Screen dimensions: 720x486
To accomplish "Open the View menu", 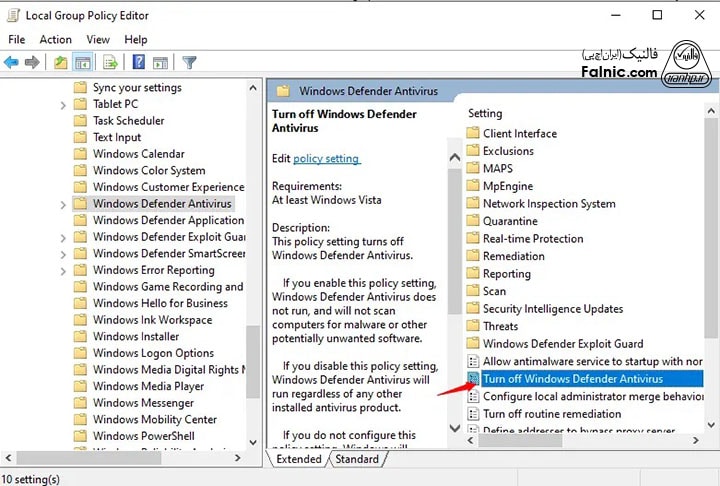I will pyautogui.click(x=98, y=39).
